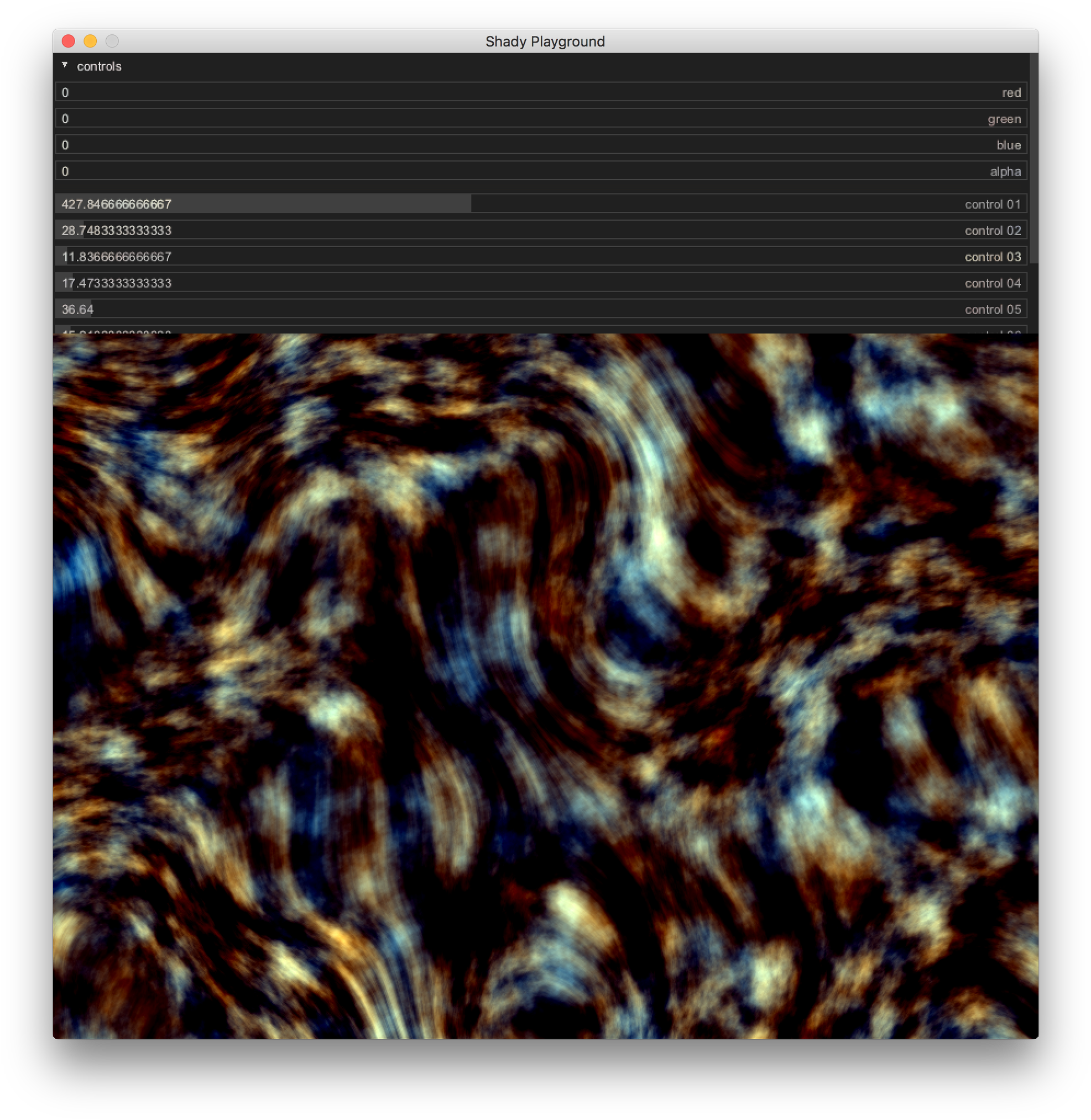Click the 36.64 value in control 05
The width and height of the screenshot is (1091, 1120).
coord(78,310)
